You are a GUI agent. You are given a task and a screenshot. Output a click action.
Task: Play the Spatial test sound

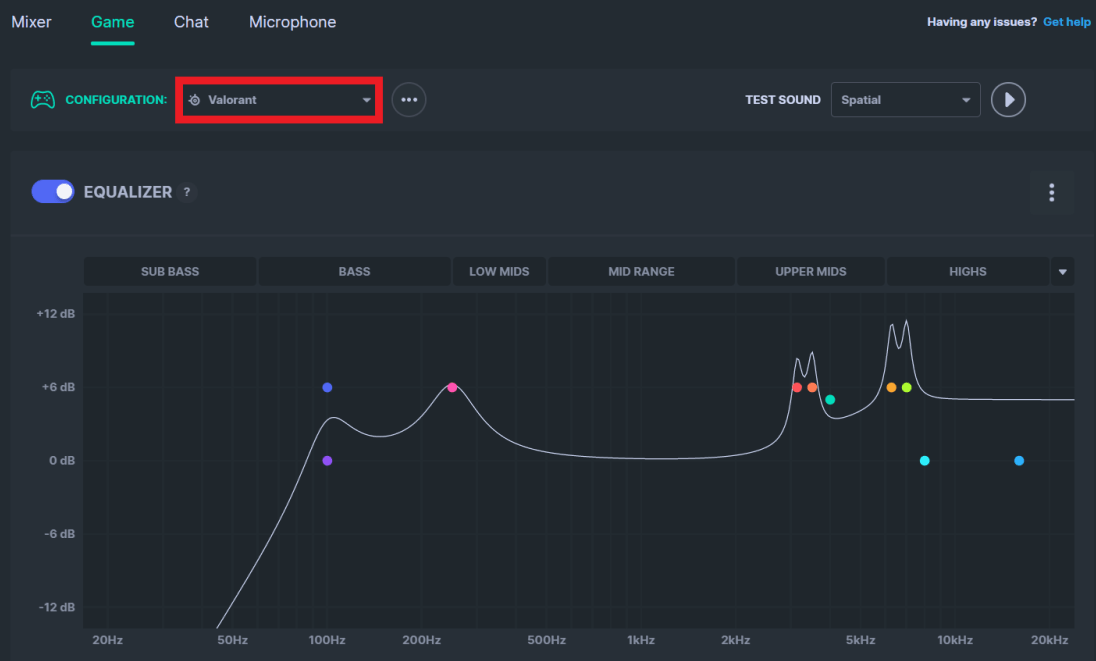coord(1008,99)
